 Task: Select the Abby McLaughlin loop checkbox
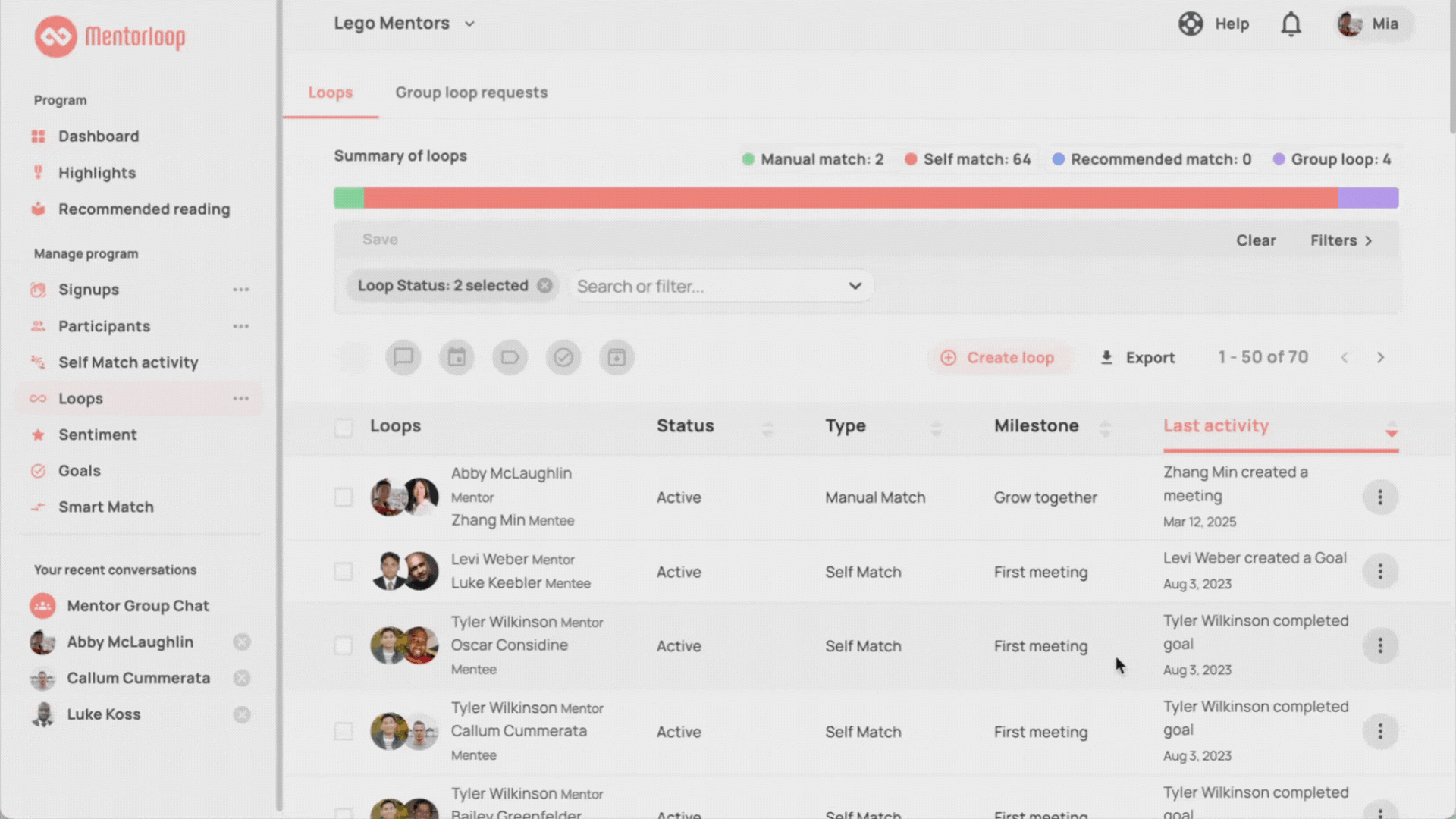[x=344, y=497]
